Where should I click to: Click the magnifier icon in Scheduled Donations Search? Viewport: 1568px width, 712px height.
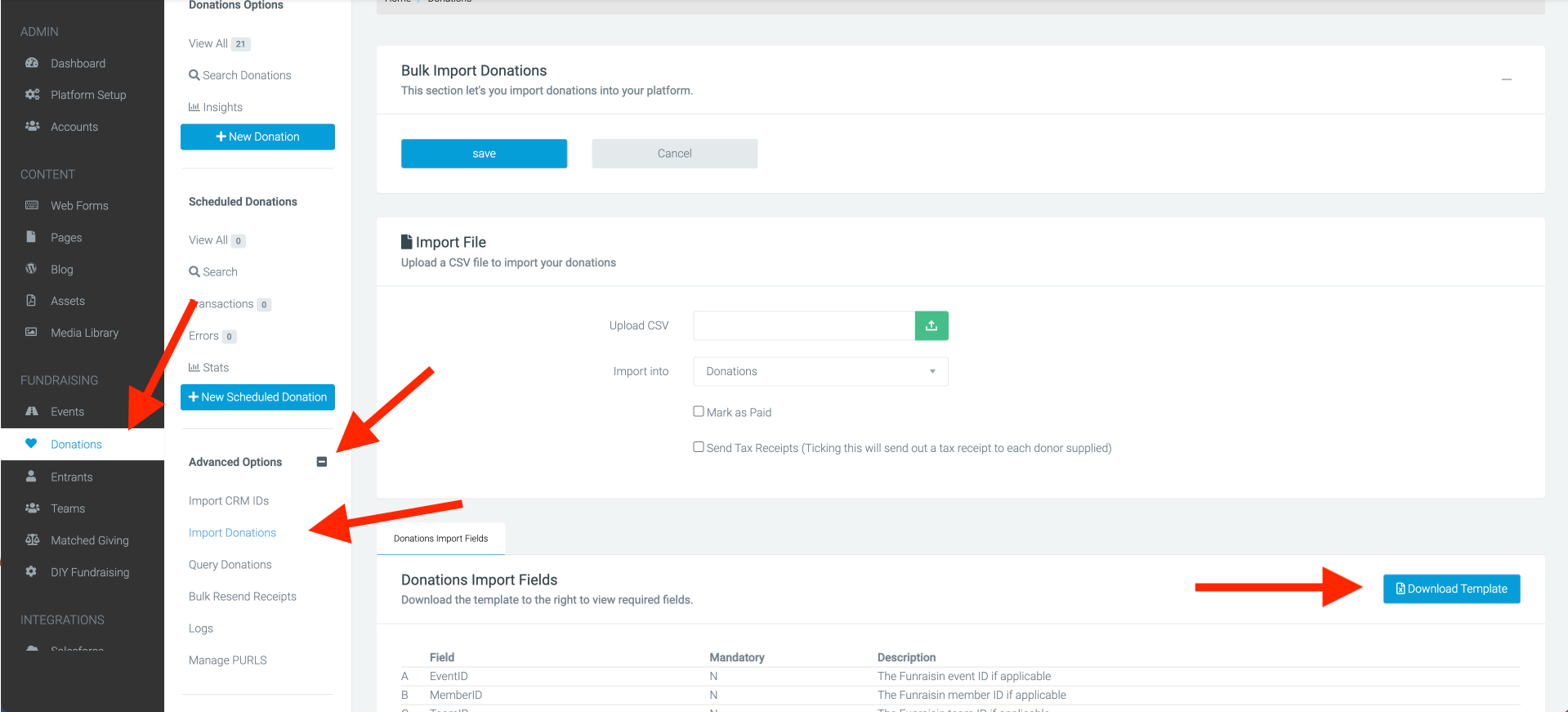[194, 271]
